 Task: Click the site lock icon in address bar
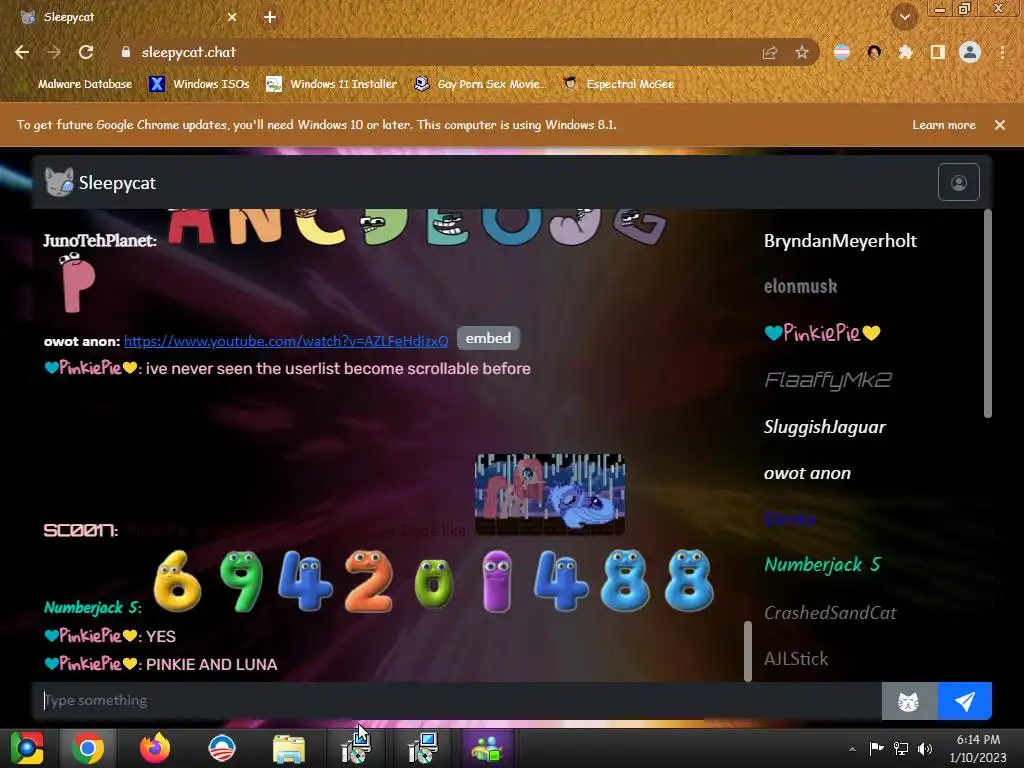coord(126,52)
